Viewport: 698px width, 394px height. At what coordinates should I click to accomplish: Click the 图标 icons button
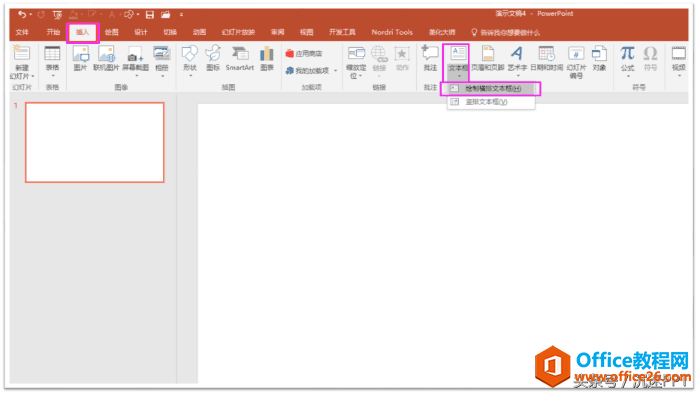[213, 58]
